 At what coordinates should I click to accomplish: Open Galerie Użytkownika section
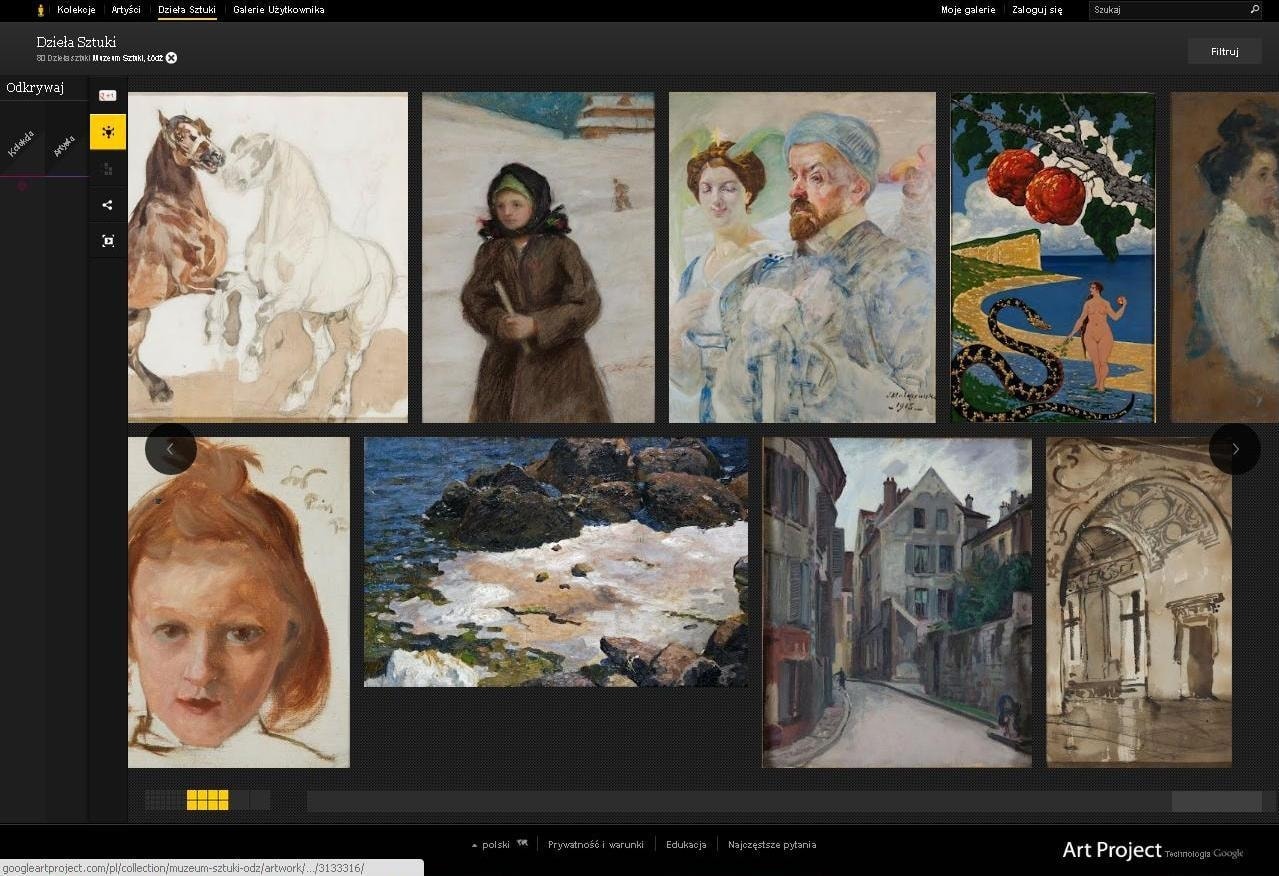click(x=279, y=10)
